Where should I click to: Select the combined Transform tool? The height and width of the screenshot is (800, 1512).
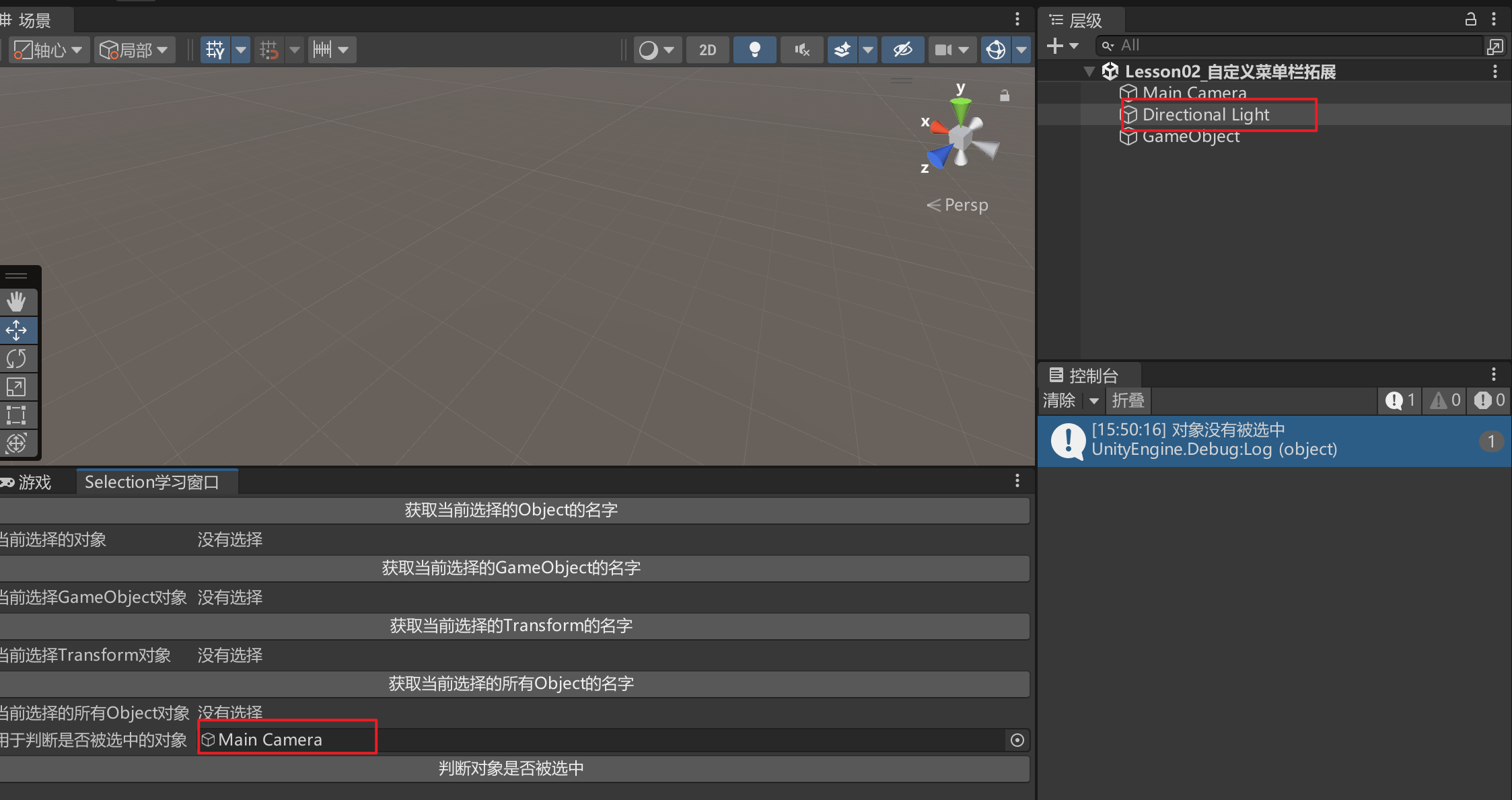(16, 443)
